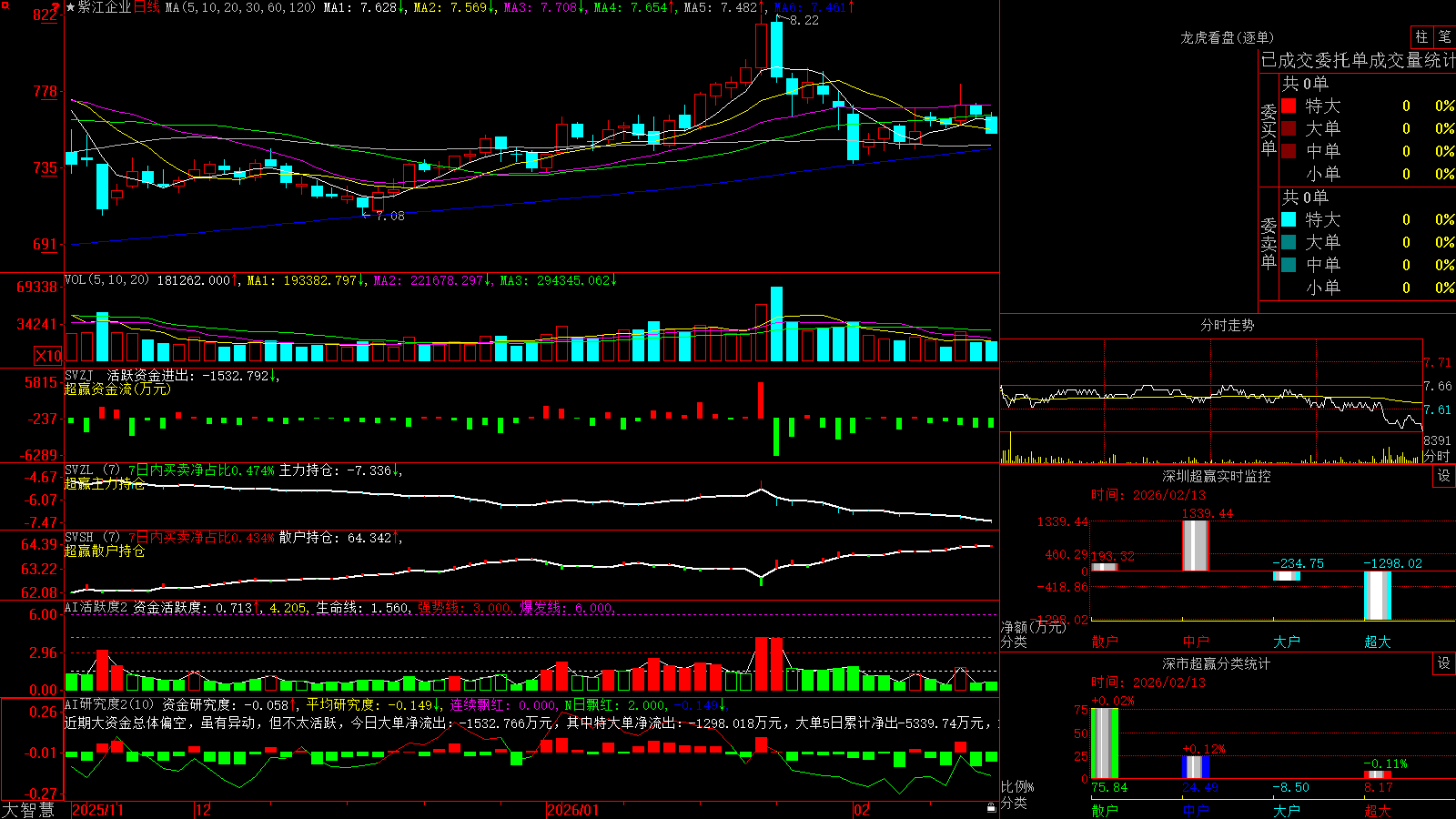
Task: Click the 爆发线: 6.000 magenta value
Action: click(x=568, y=607)
